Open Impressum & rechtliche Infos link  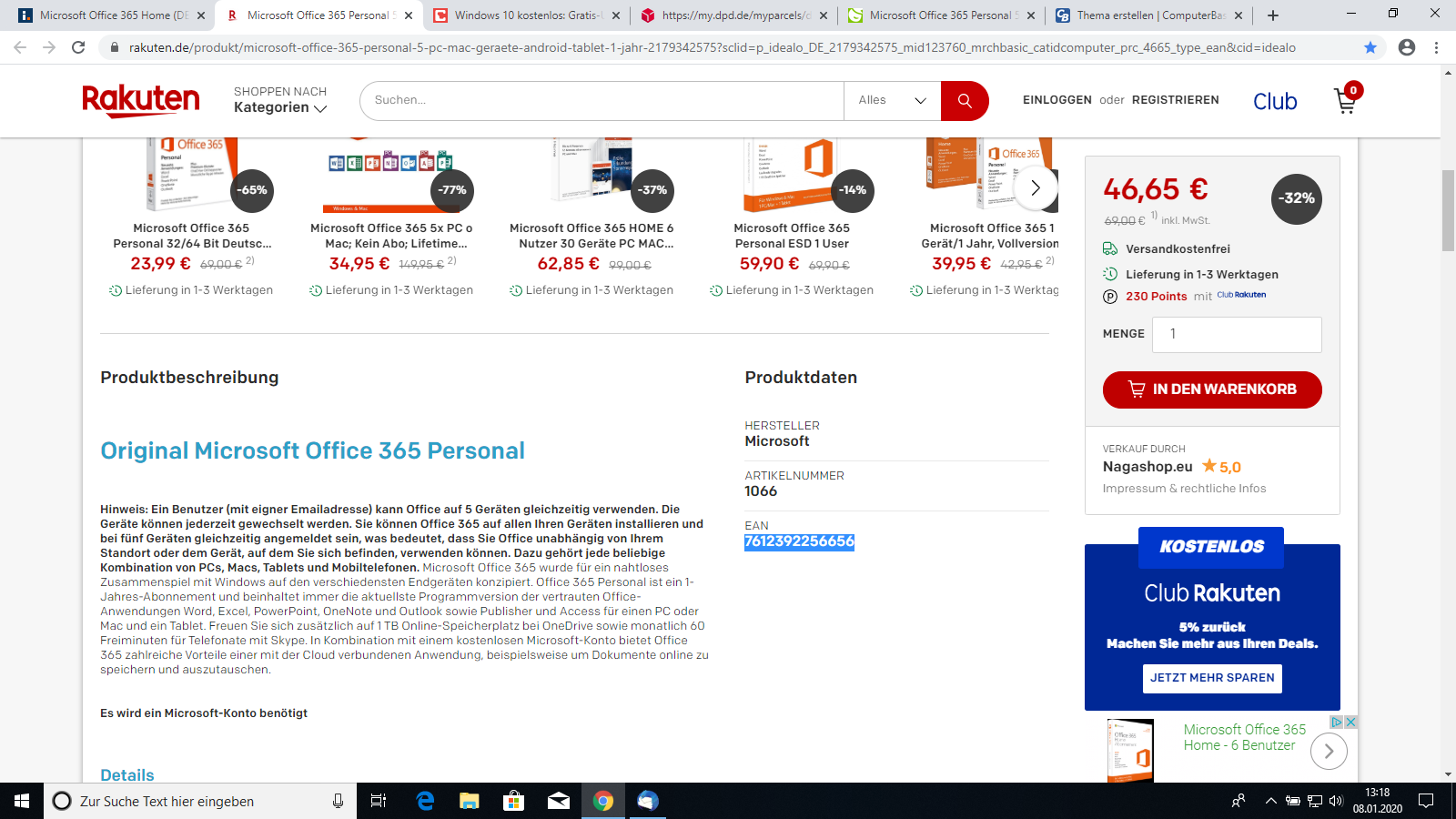tap(1184, 489)
